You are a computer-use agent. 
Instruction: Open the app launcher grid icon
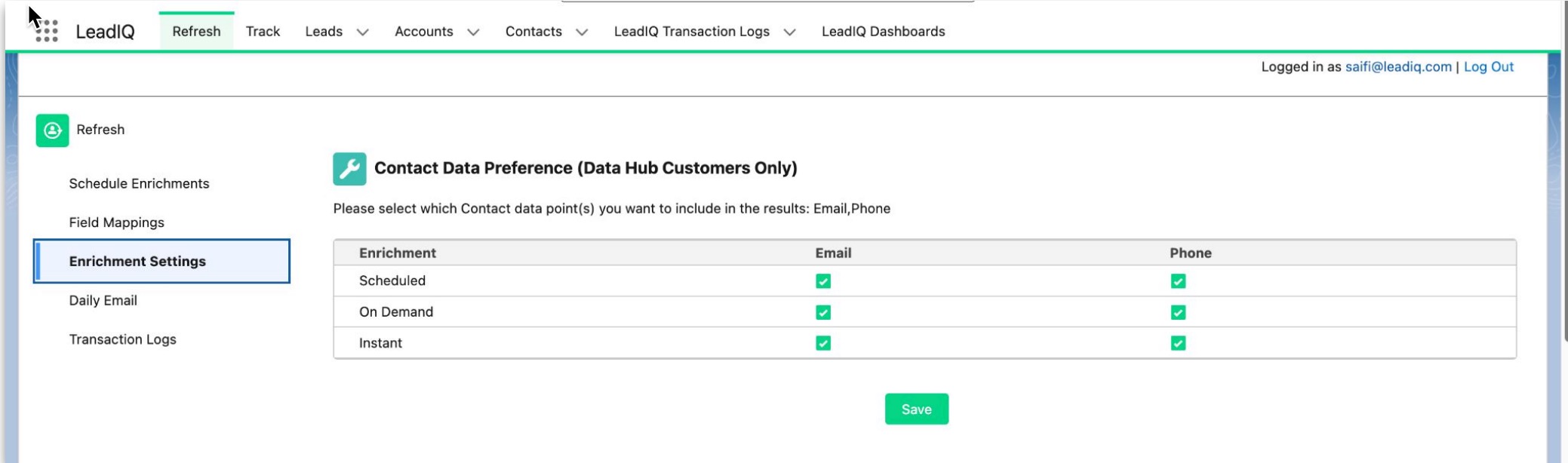click(47, 31)
